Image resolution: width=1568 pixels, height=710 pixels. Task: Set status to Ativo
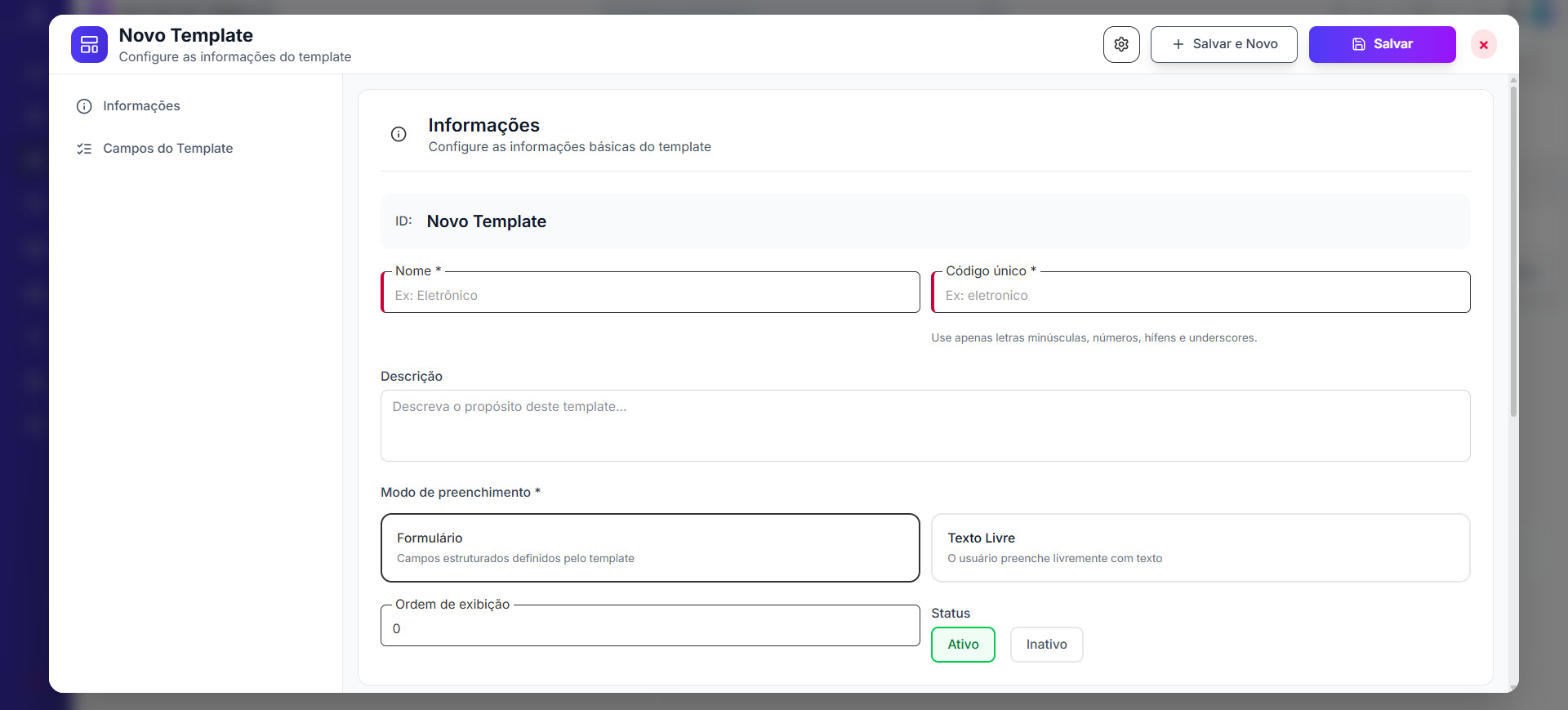963,645
